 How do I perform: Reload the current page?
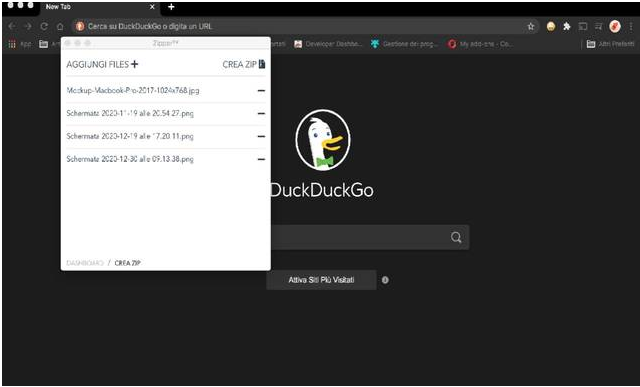[x=44, y=27]
